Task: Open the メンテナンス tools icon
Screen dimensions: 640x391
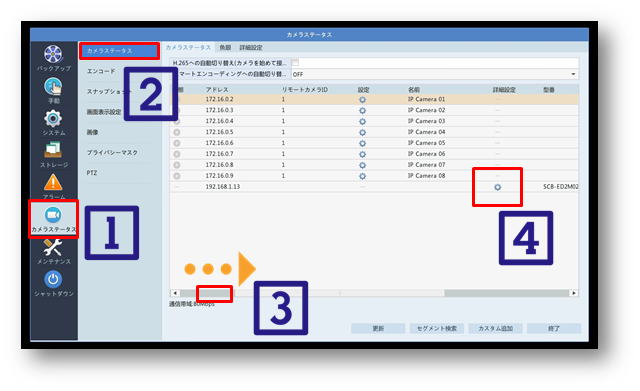Action: [x=53, y=247]
